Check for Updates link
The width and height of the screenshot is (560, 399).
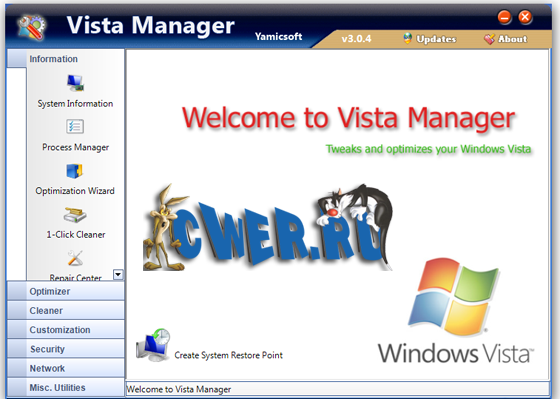pyautogui.click(x=436, y=39)
